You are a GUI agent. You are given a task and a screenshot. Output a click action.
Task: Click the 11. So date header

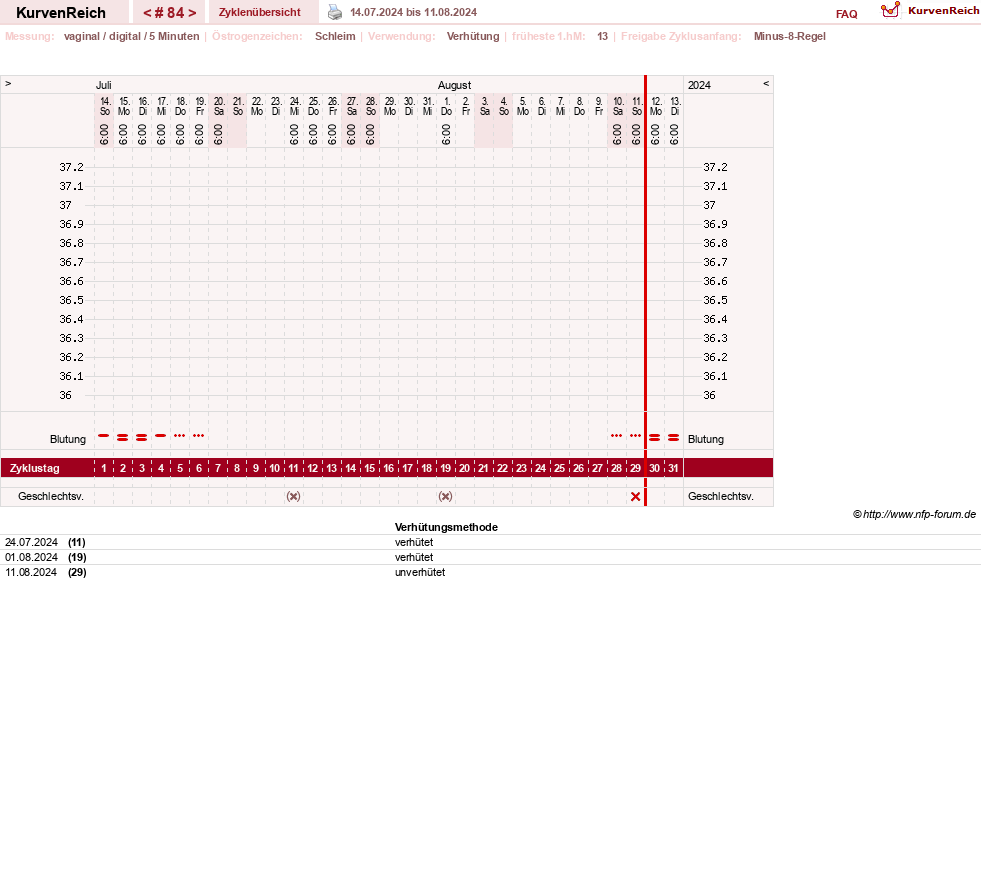click(x=636, y=106)
